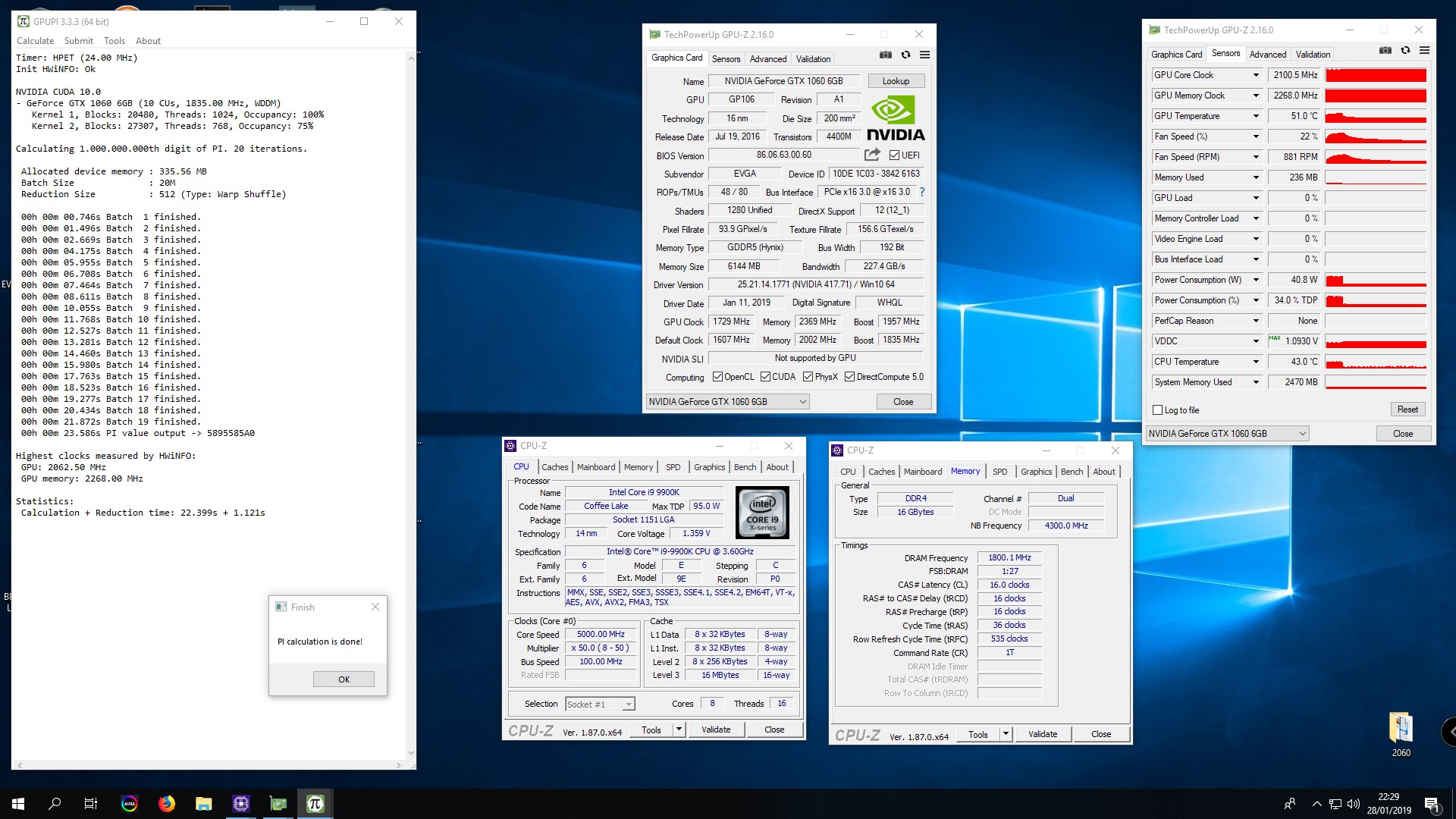Viewport: 1456px width, 819px height.
Task: Enable Log to file checkbox
Action: (1157, 410)
